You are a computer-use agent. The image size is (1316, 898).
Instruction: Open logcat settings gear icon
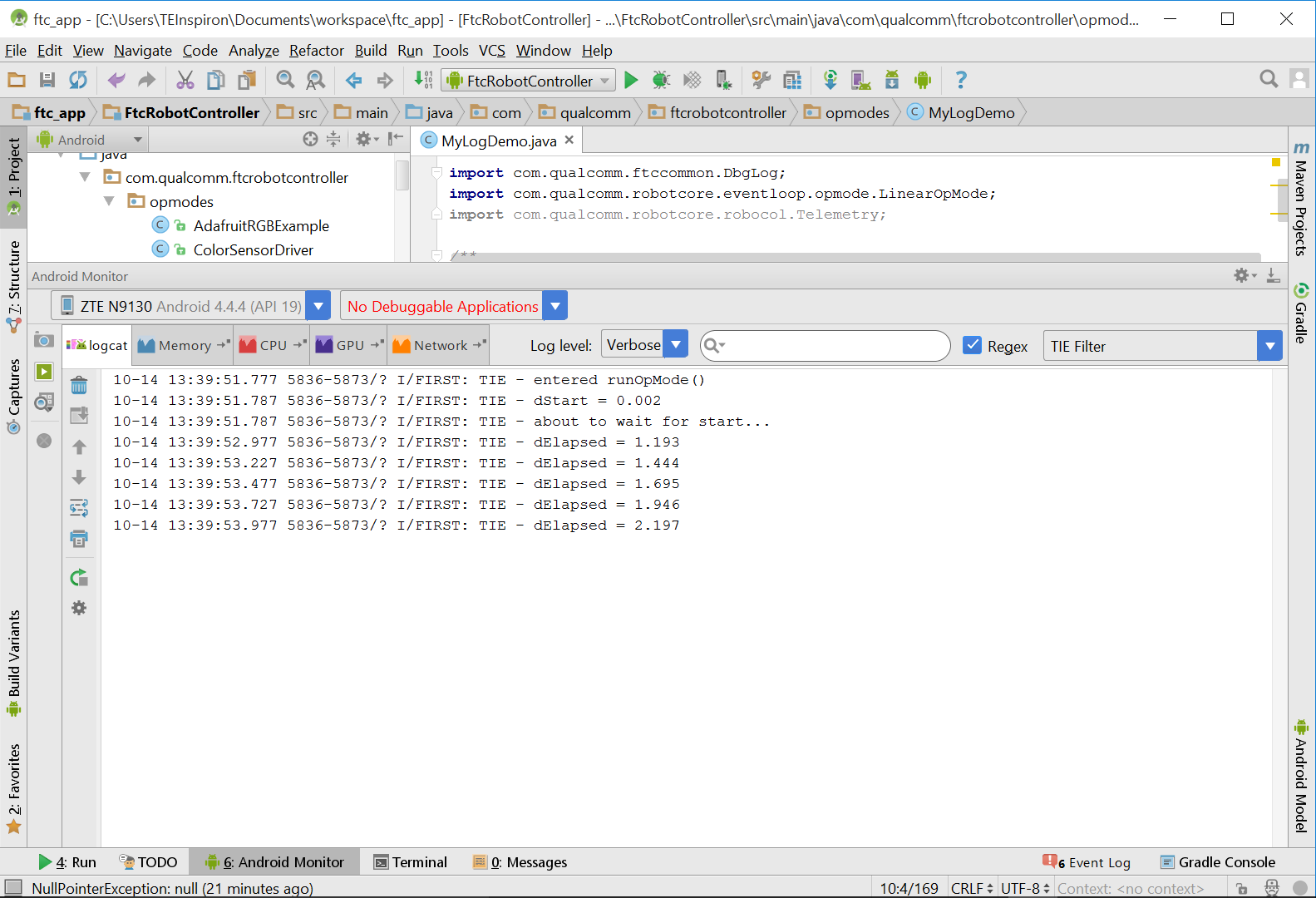pos(79,608)
